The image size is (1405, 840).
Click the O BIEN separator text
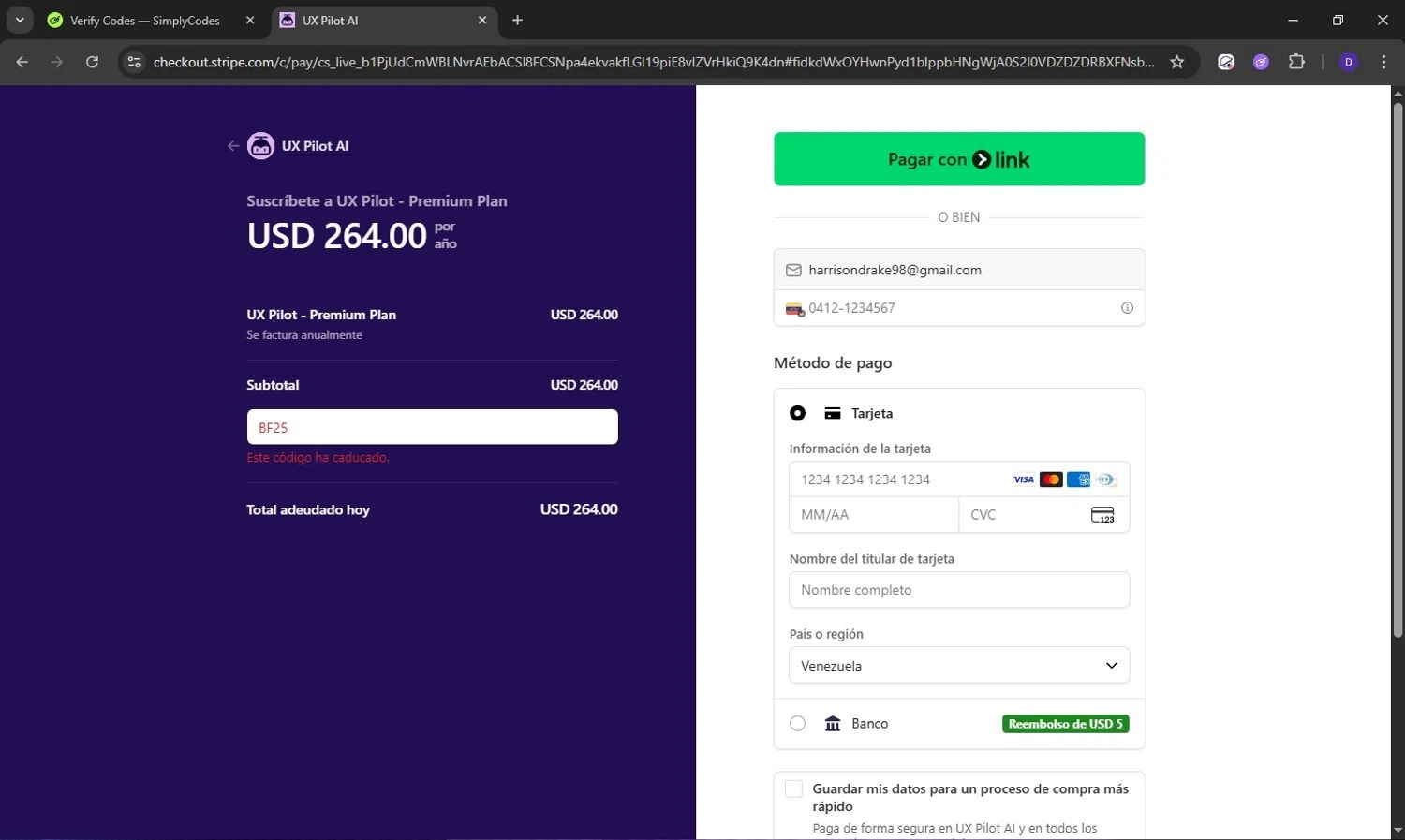tap(959, 217)
